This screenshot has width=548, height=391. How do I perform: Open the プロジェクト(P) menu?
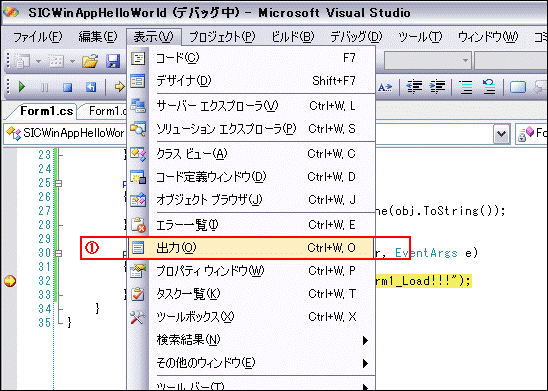point(222,37)
